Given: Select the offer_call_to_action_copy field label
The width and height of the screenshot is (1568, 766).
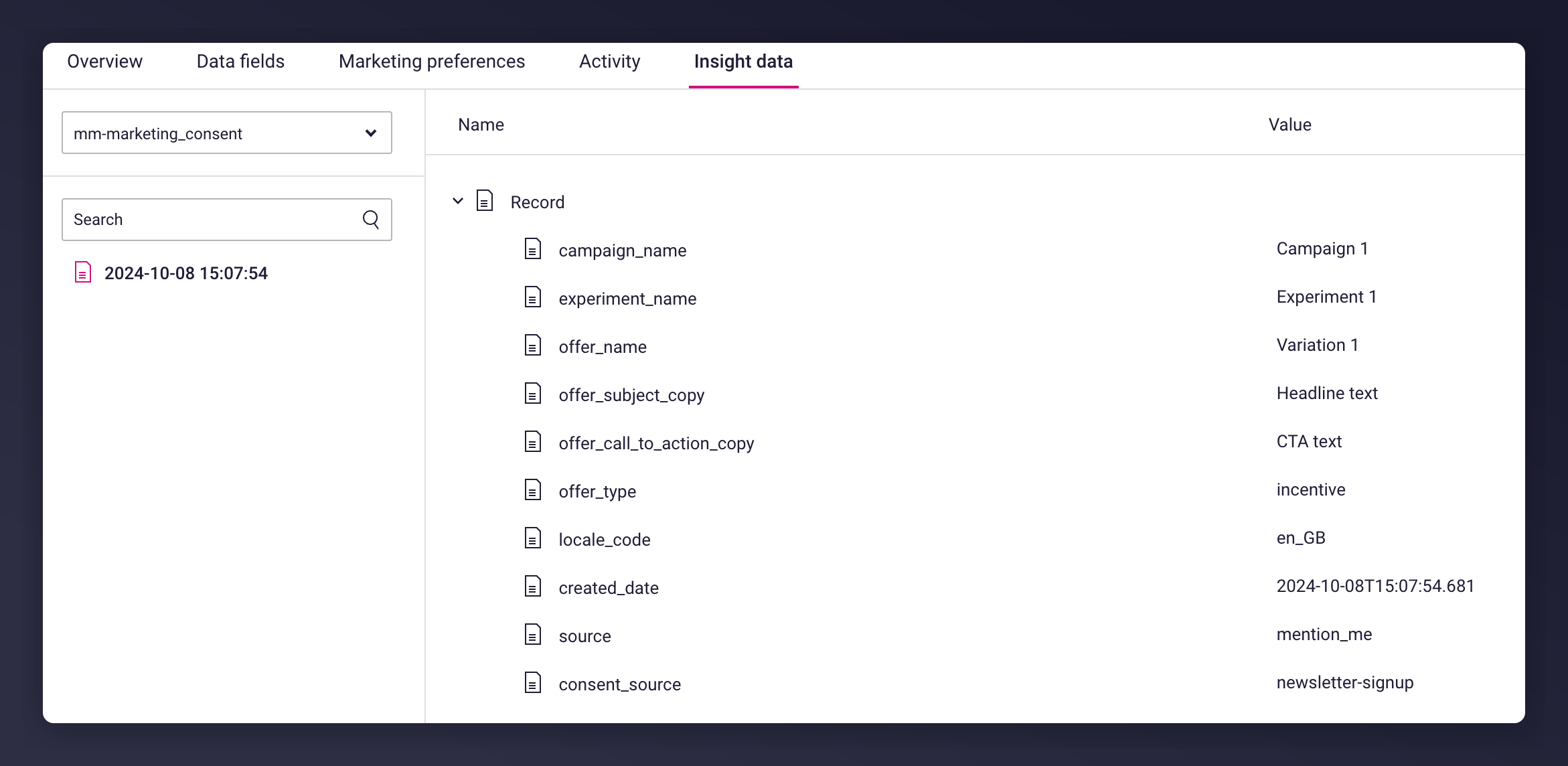Looking at the screenshot, I should point(656,443).
